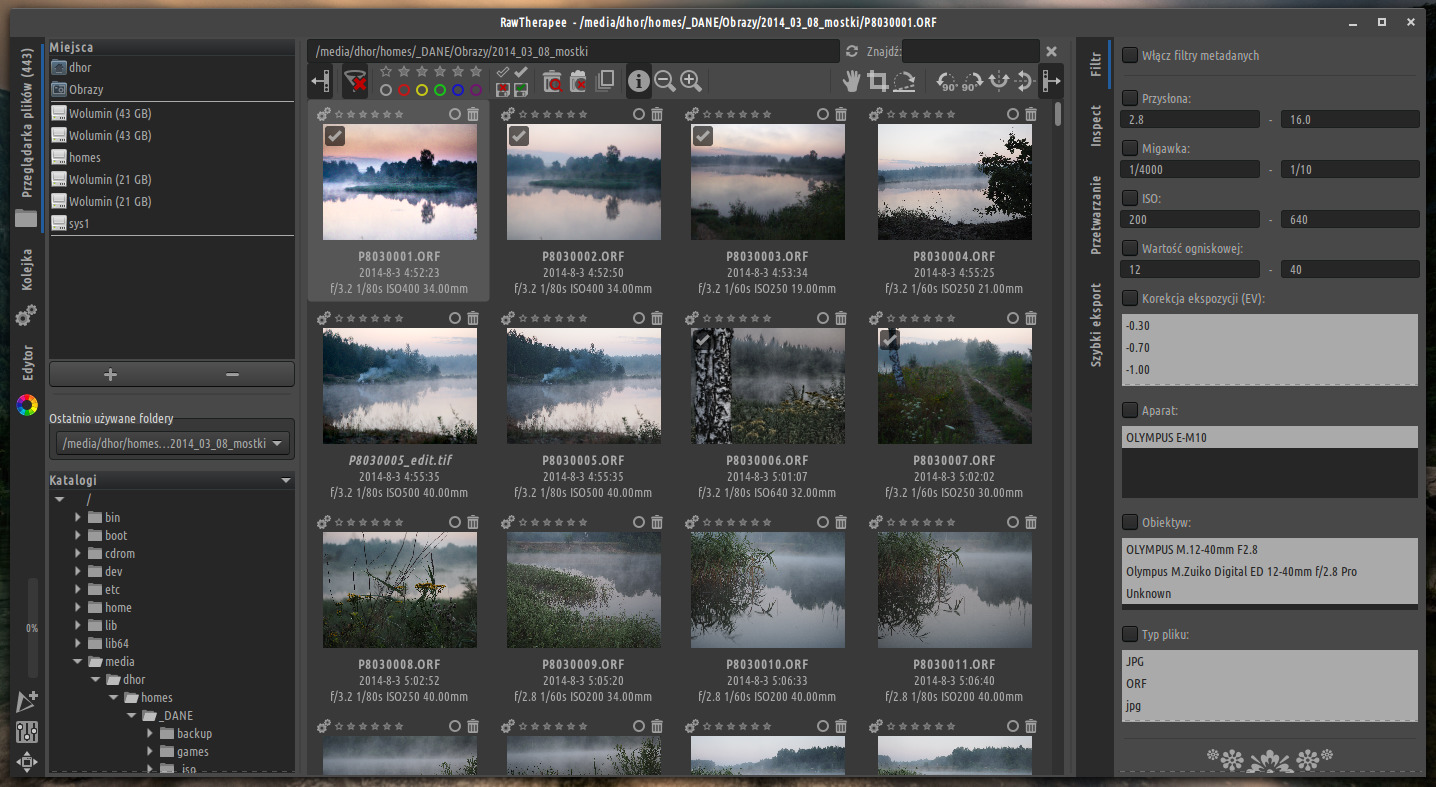The height and width of the screenshot is (787, 1436).
Task: Open the preferences sliders icon in the left sidebar
Action: click(x=27, y=732)
